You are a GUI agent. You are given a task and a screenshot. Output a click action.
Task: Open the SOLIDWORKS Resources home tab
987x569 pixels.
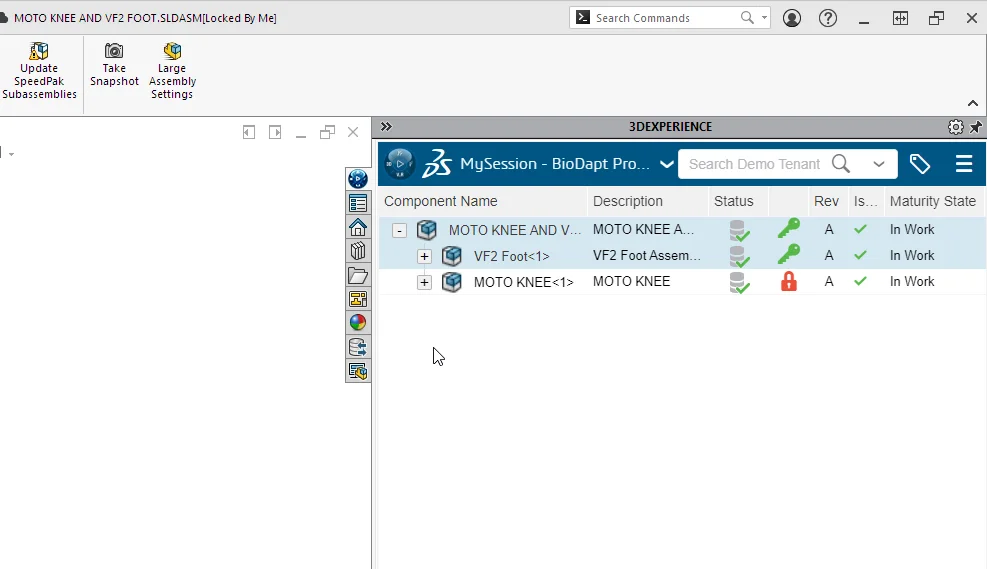357,227
